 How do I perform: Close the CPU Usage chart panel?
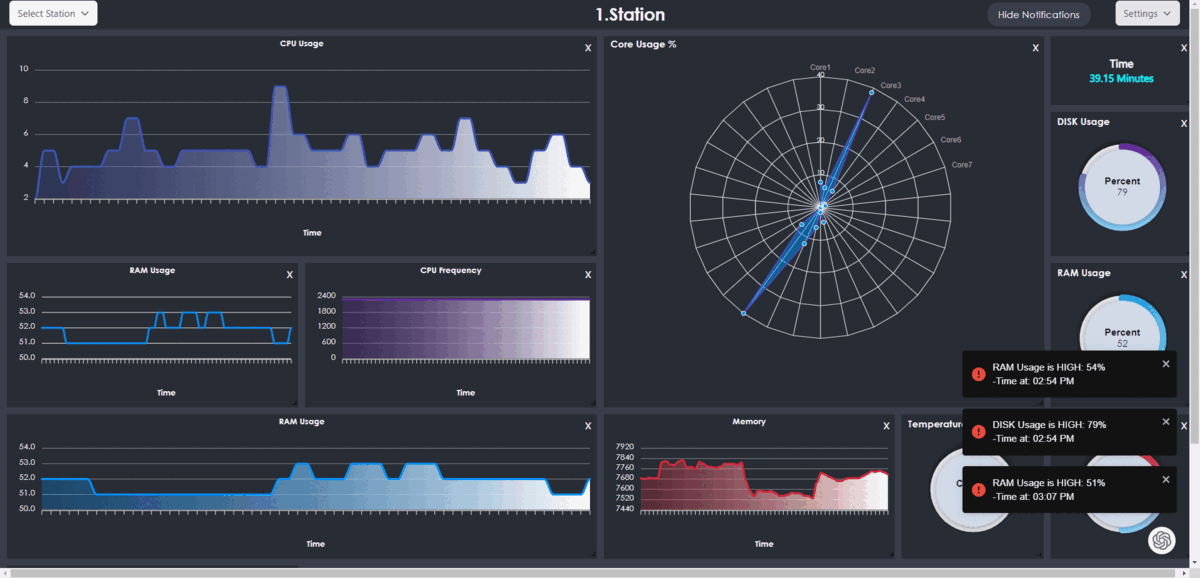click(x=588, y=47)
